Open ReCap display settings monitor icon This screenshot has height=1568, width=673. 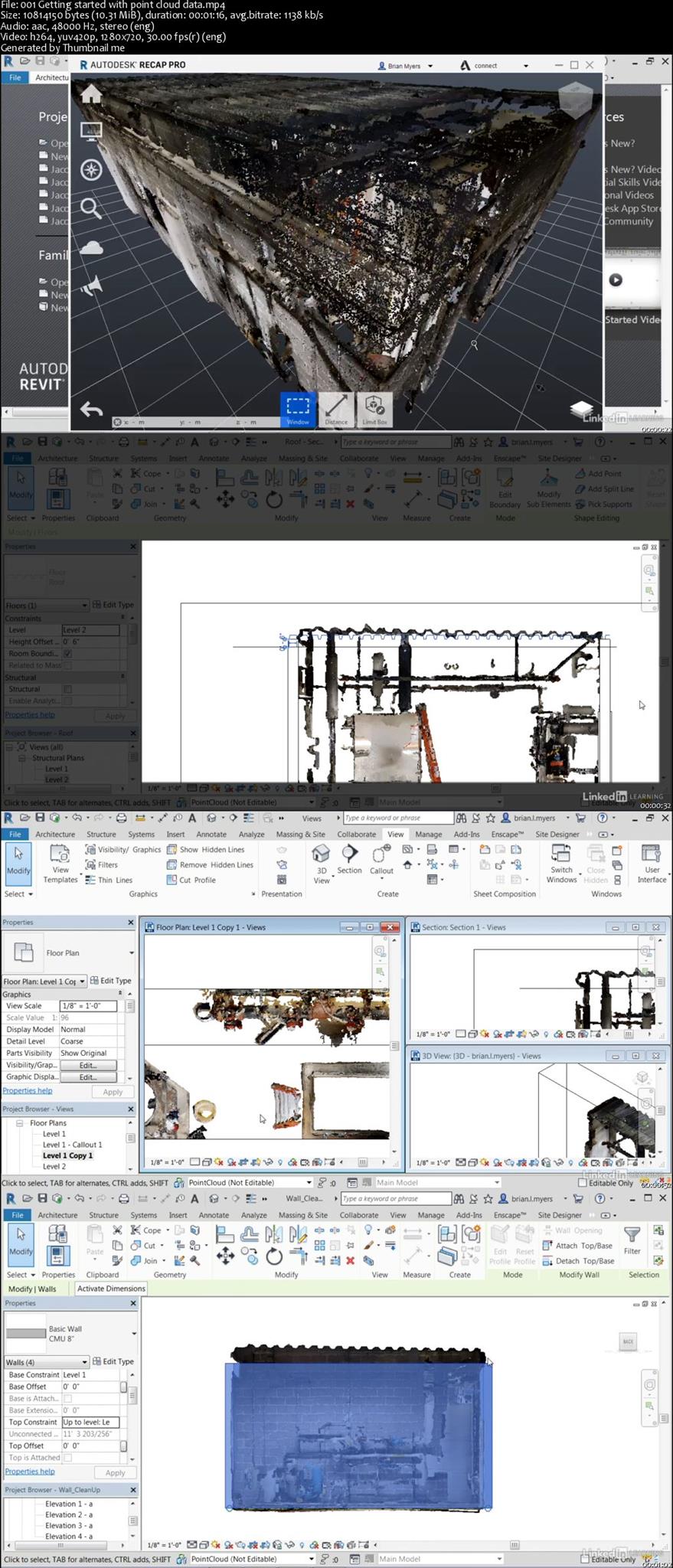[92, 132]
